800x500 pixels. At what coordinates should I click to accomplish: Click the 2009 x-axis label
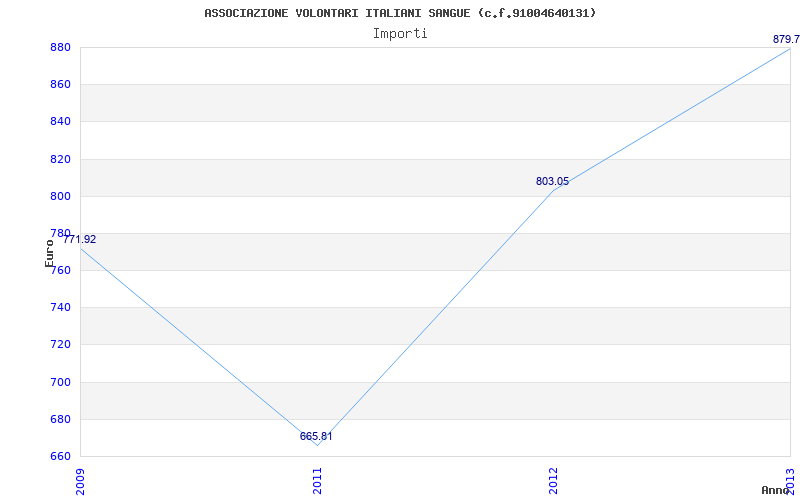pyautogui.click(x=80, y=481)
